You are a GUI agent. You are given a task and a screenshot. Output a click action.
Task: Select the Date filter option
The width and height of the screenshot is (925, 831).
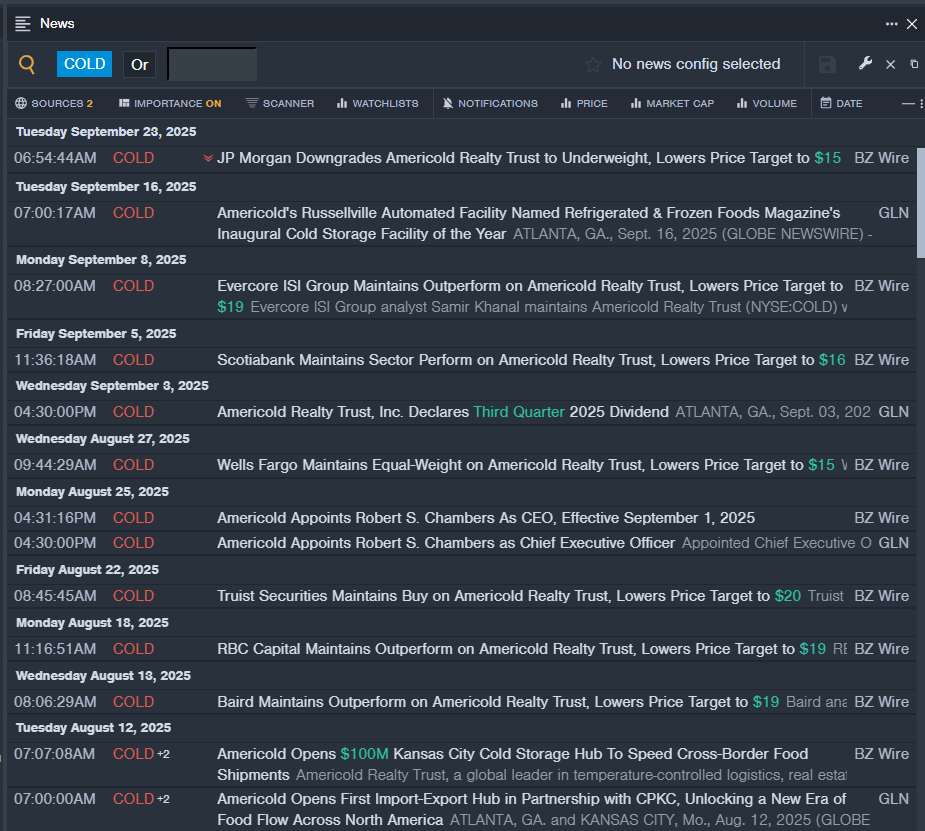click(x=841, y=103)
